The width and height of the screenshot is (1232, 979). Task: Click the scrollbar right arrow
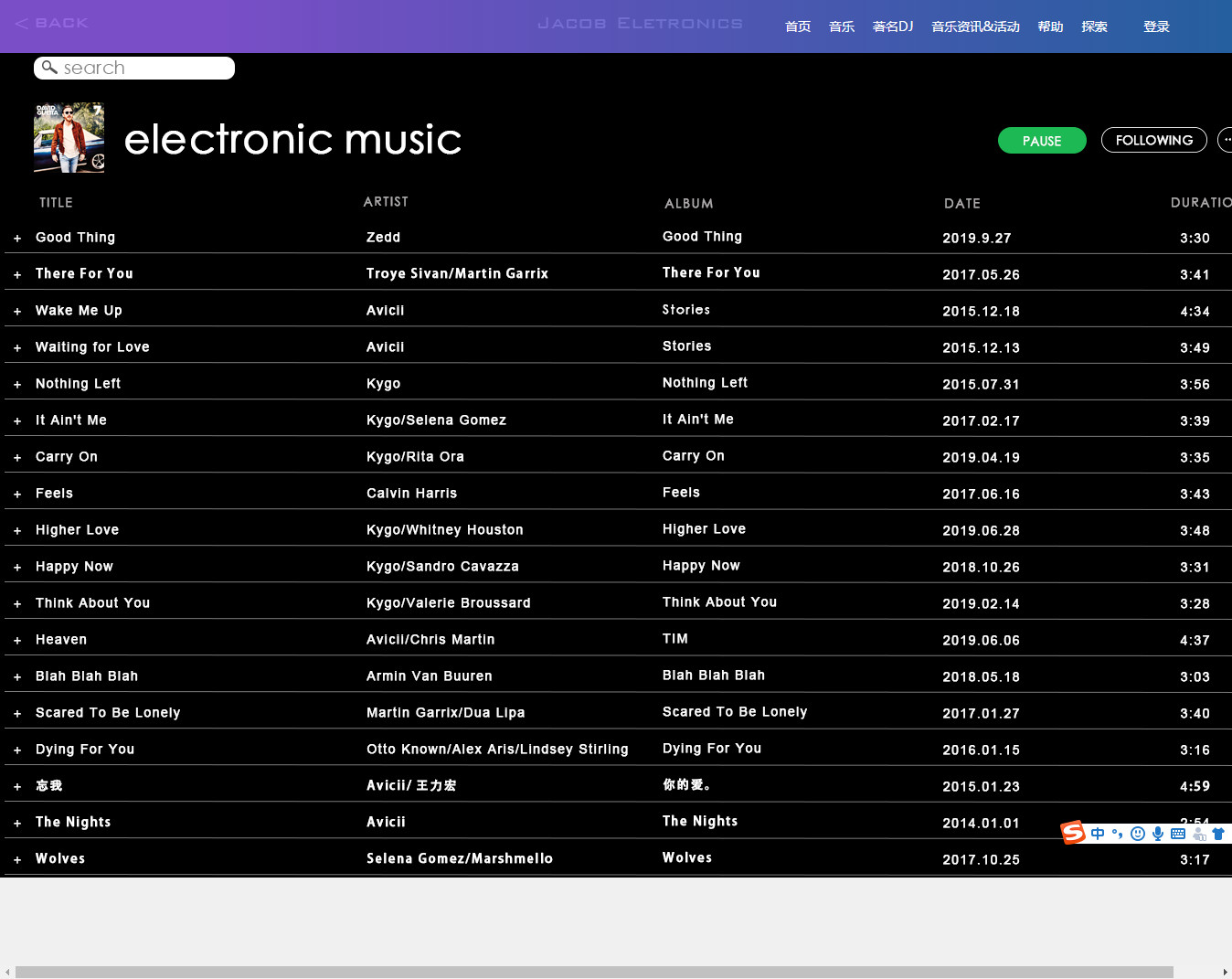[x=1225, y=973]
